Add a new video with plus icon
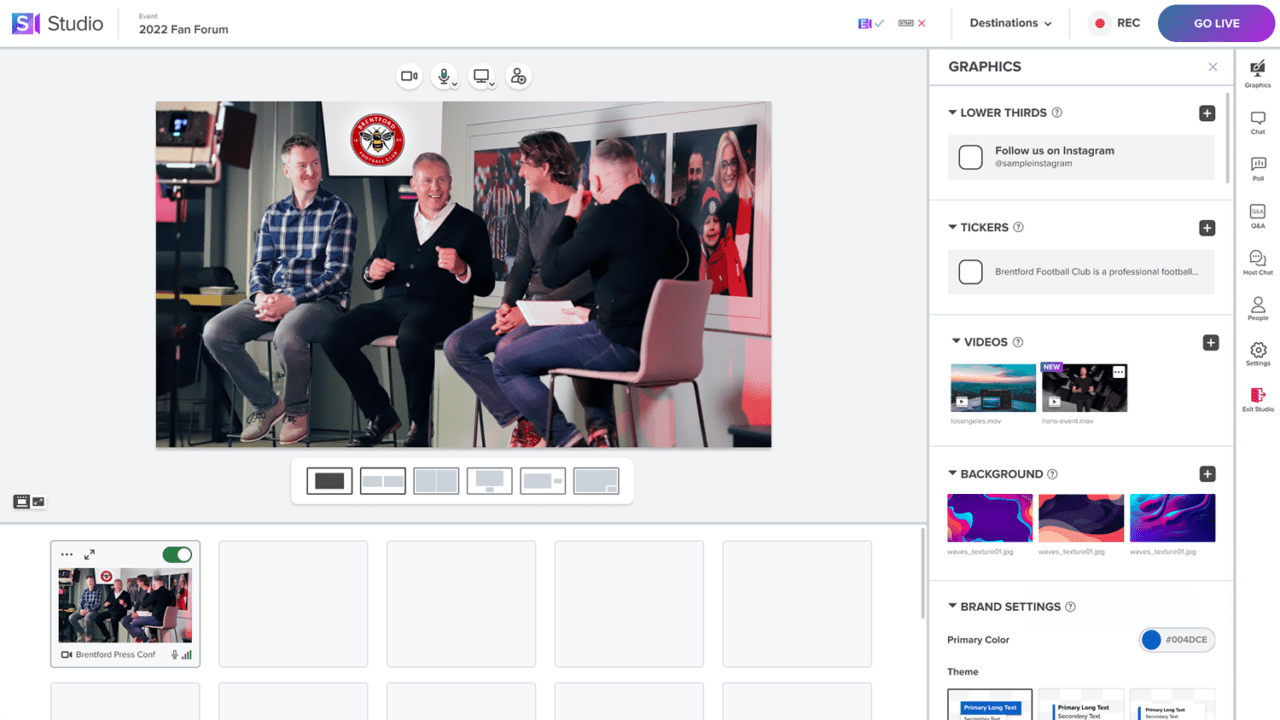Image resolution: width=1280 pixels, height=720 pixels. click(1210, 343)
